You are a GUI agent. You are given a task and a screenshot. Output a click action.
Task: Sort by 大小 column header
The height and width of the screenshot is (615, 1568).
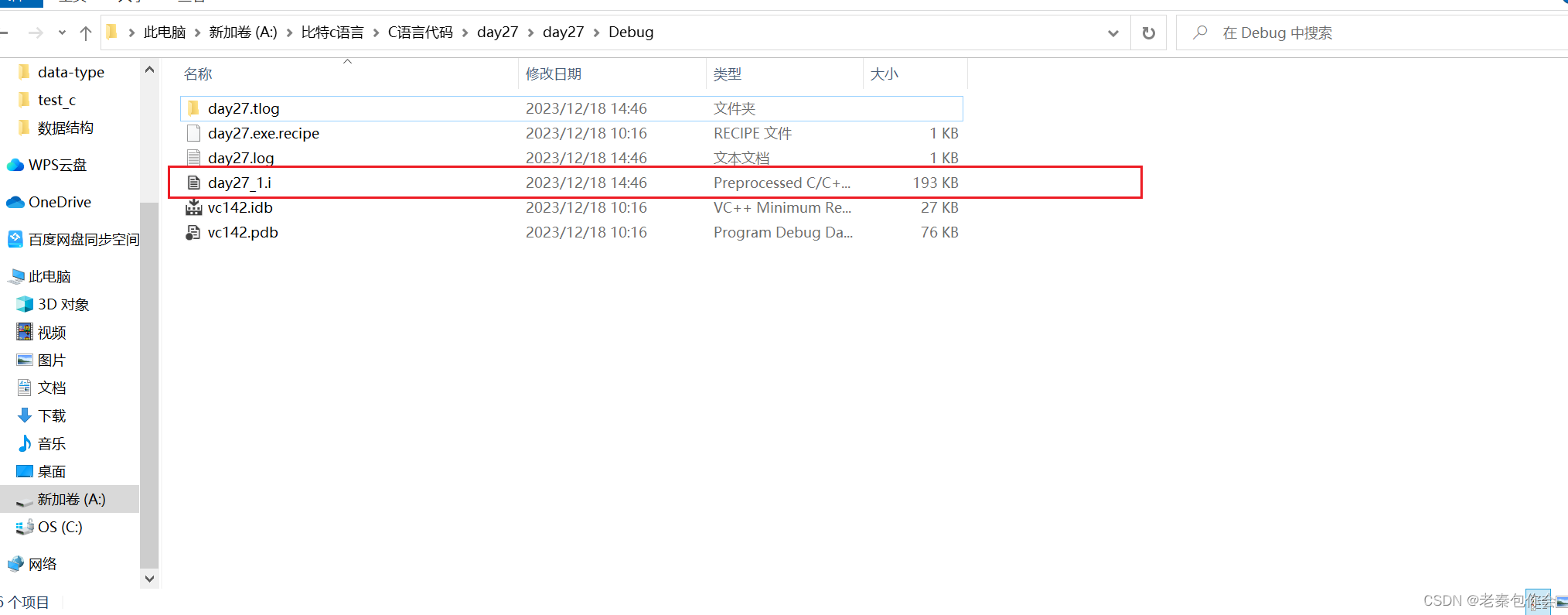click(x=885, y=73)
